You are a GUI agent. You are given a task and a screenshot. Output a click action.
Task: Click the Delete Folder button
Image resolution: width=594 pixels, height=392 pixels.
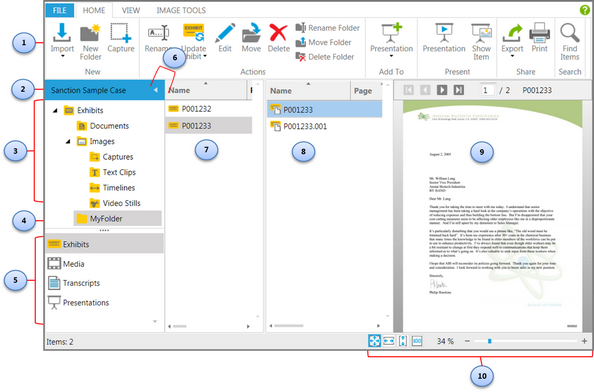coord(325,57)
